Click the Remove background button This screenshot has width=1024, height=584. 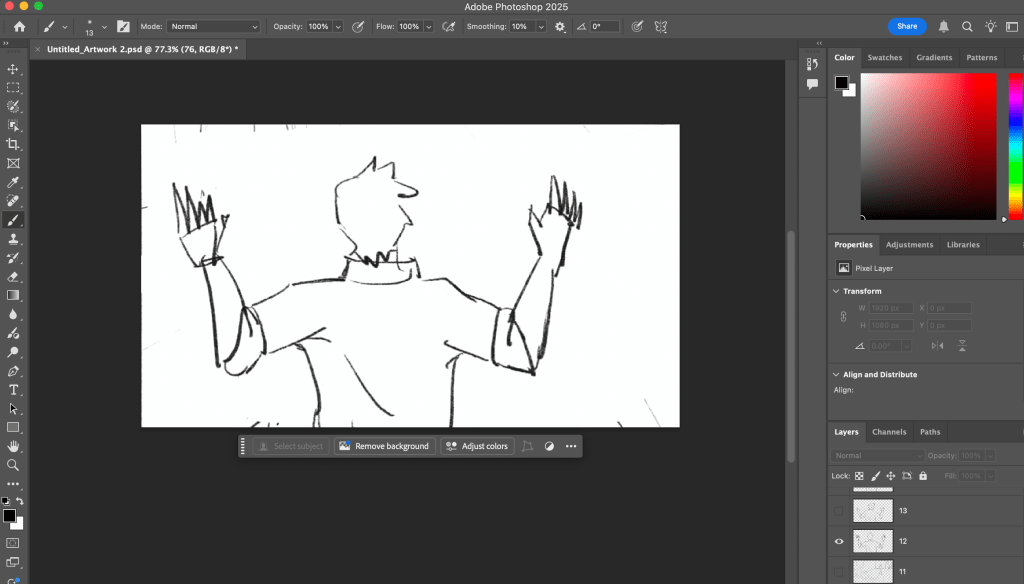coord(384,446)
